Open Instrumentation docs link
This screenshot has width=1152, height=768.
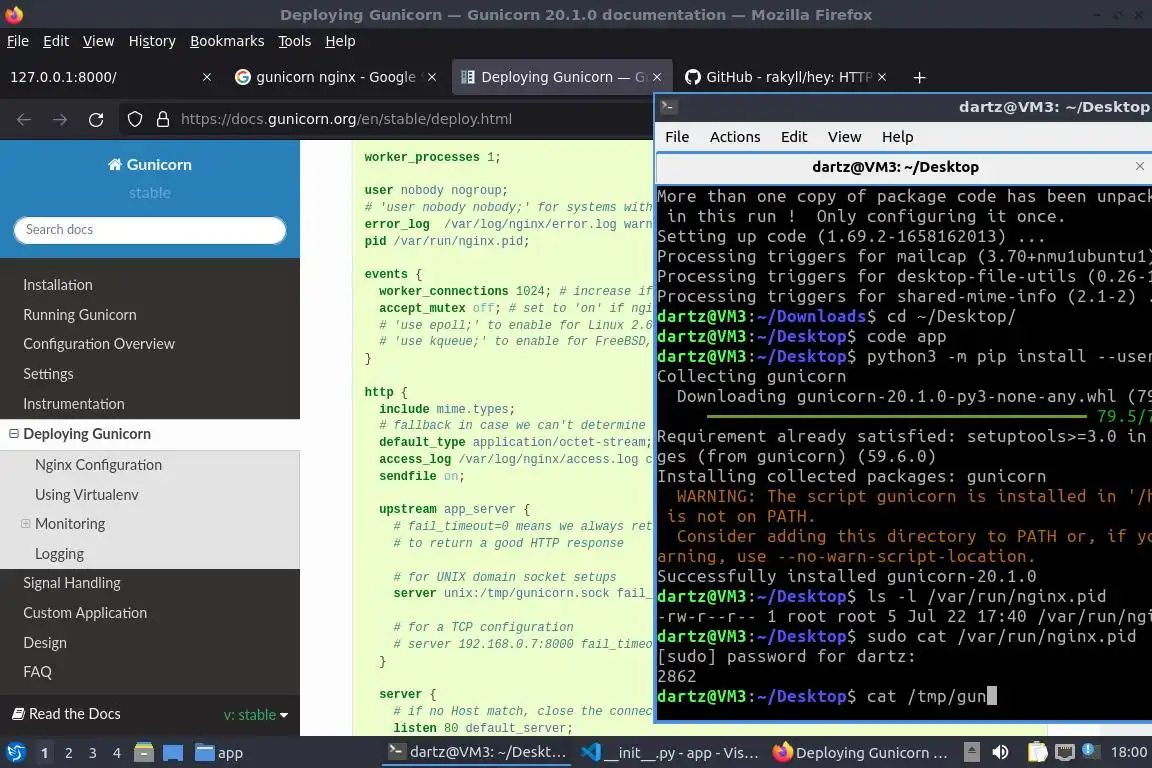click(74, 403)
